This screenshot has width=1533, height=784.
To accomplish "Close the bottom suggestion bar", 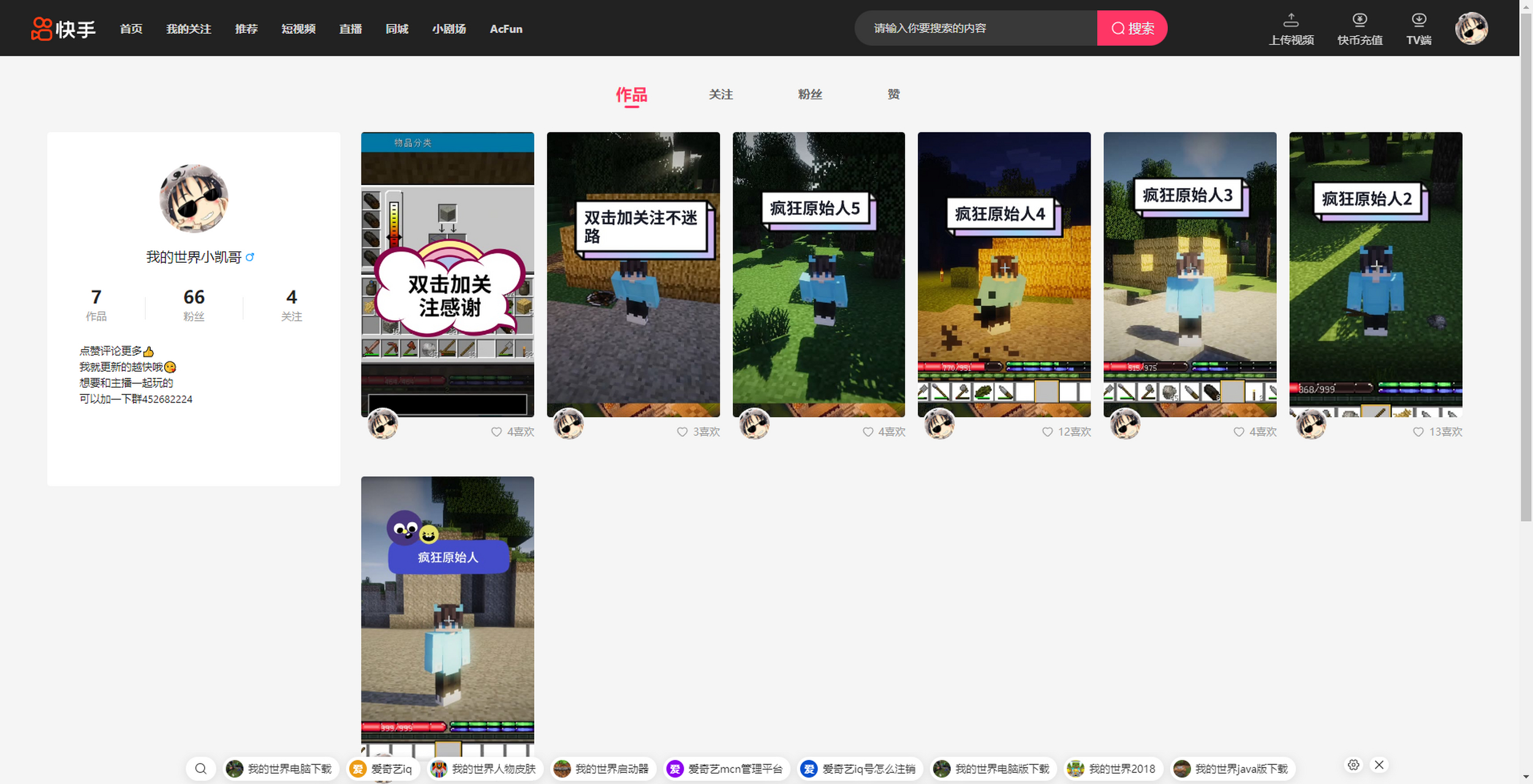I will (x=1379, y=765).
